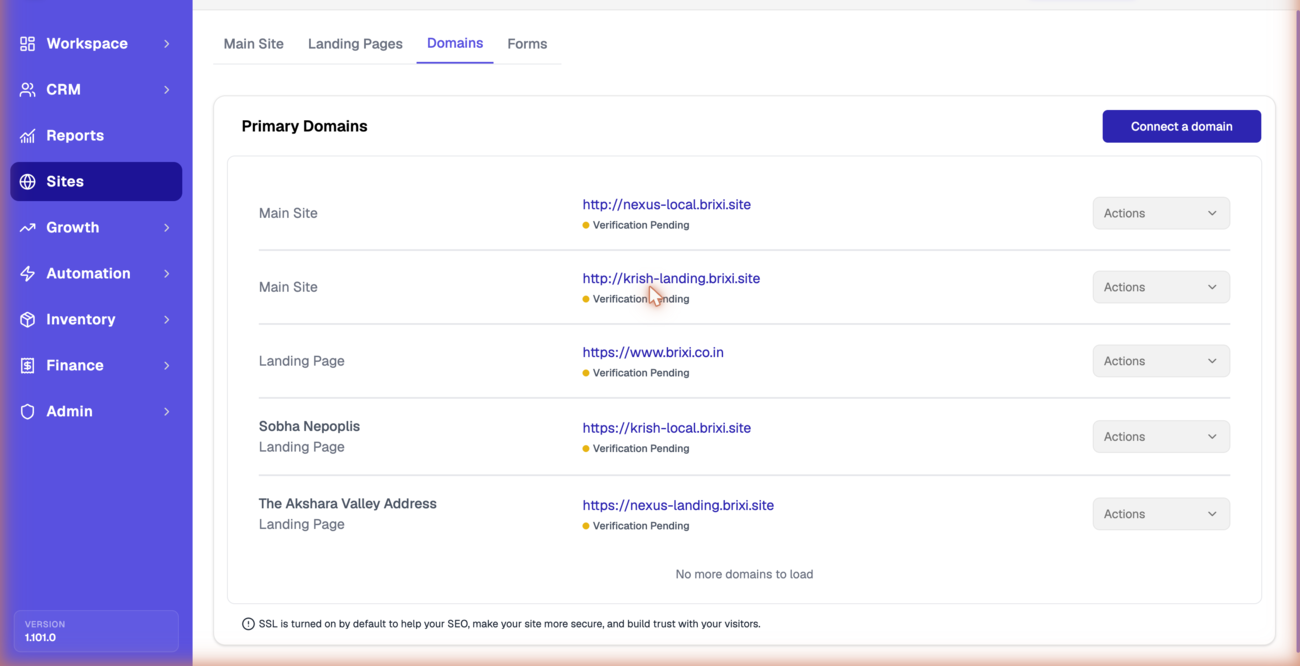Click Landing Page label beside www.brixi.co.in
The image size is (1300, 666).
click(302, 361)
